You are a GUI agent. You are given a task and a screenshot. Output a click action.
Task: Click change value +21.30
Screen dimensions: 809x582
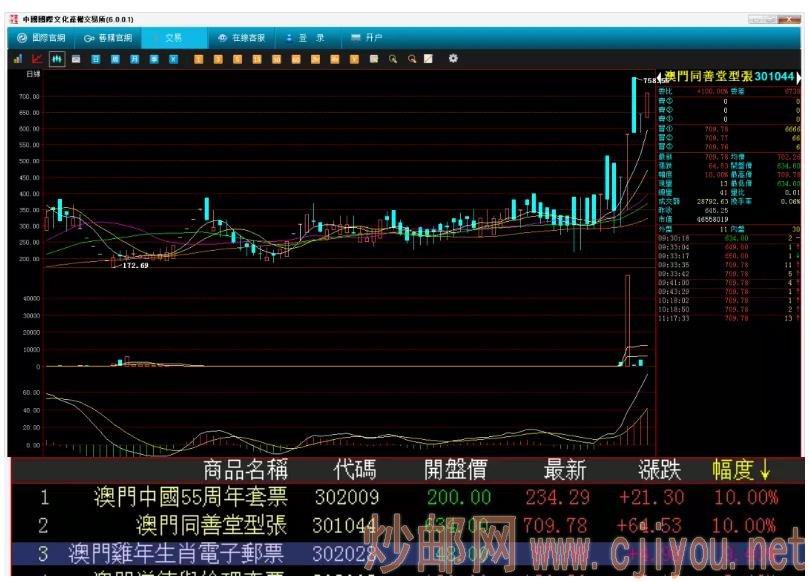(x=651, y=497)
